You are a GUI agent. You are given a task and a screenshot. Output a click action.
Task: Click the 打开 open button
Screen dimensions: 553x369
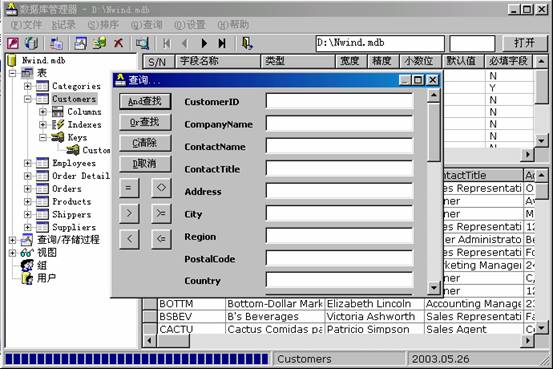[524, 43]
